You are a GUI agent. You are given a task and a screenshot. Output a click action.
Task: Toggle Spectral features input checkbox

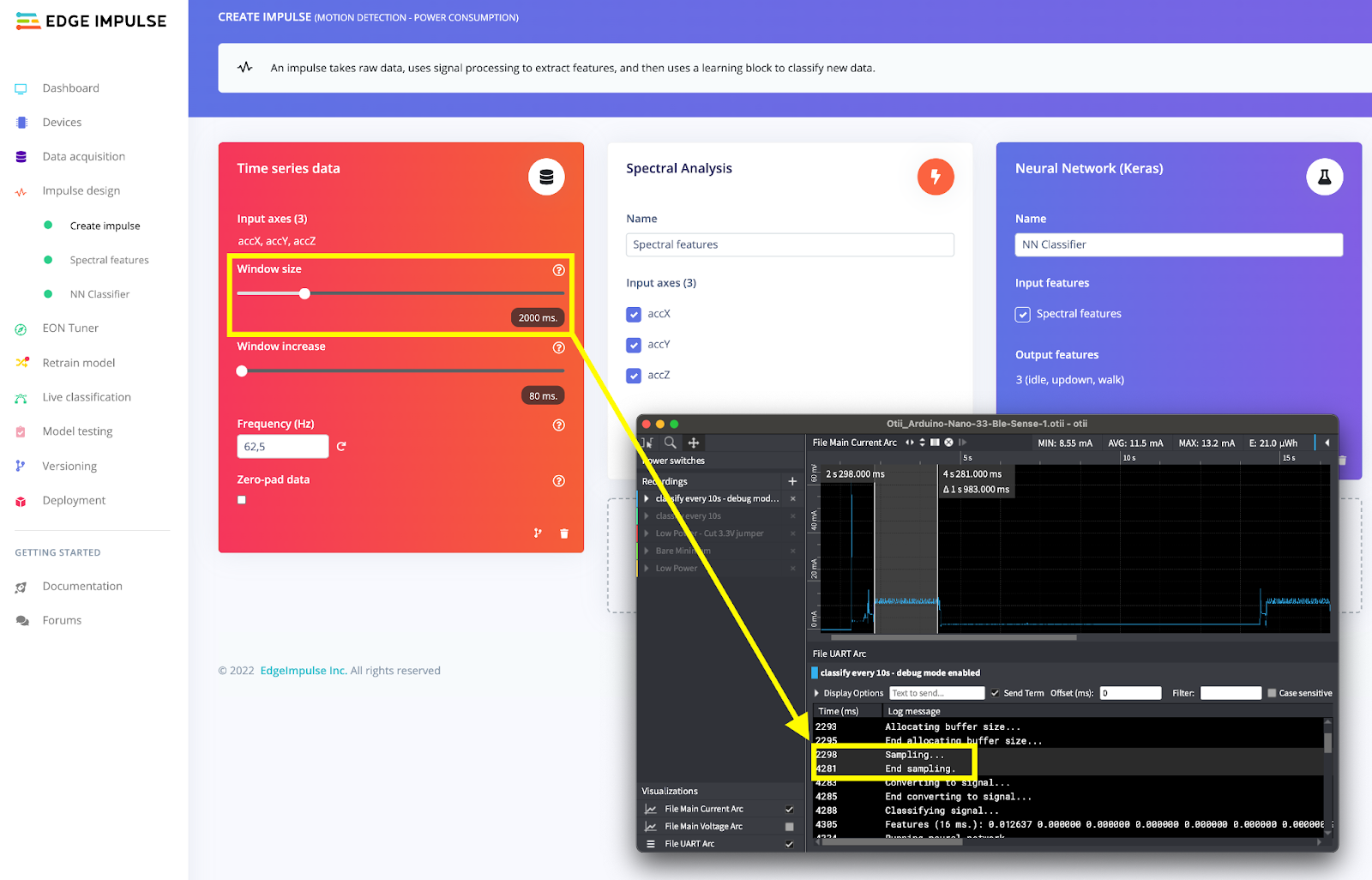pyautogui.click(x=1023, y=314)
